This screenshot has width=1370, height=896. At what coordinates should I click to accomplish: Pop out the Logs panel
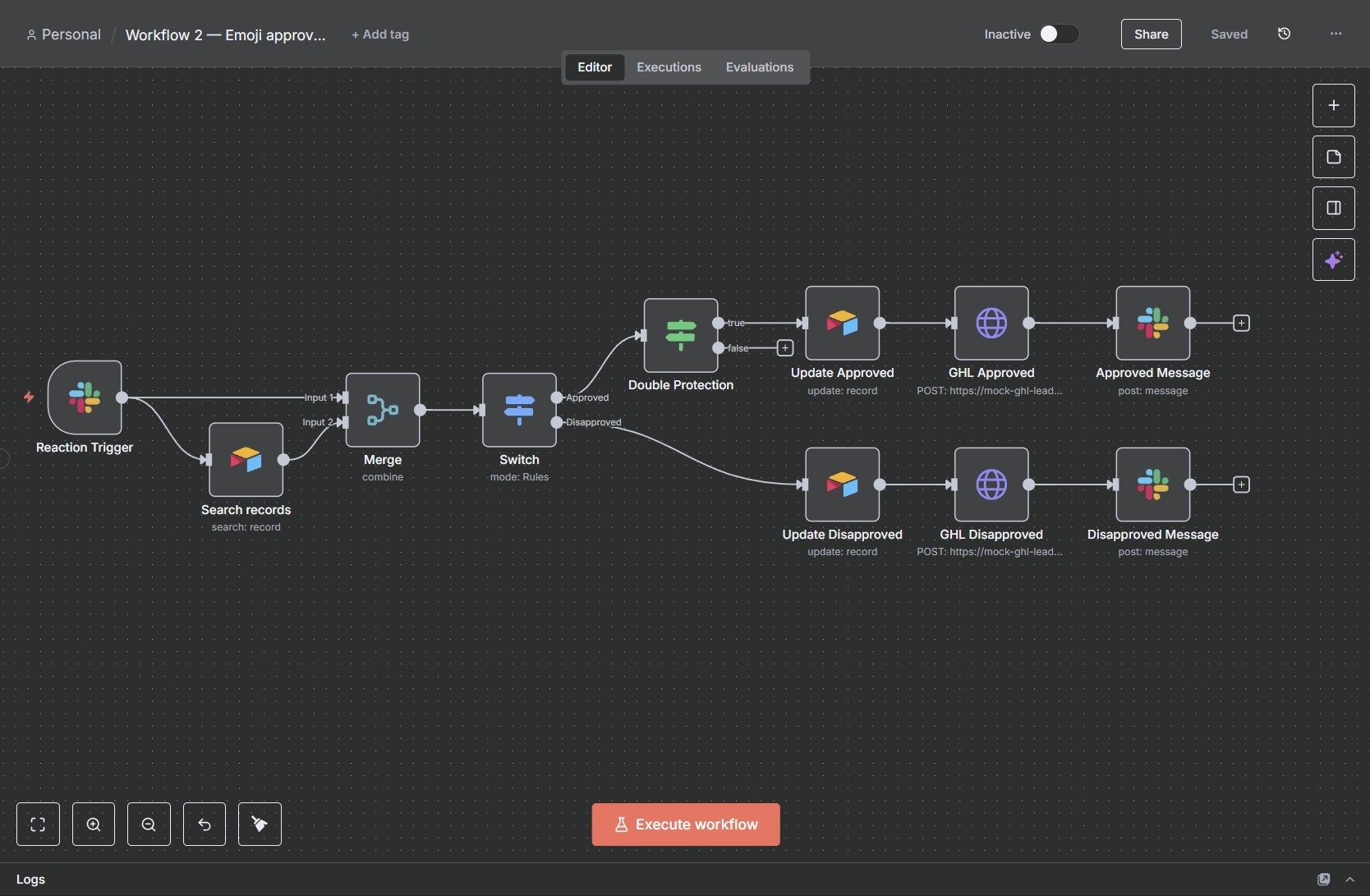click(x=1324, y=880)
